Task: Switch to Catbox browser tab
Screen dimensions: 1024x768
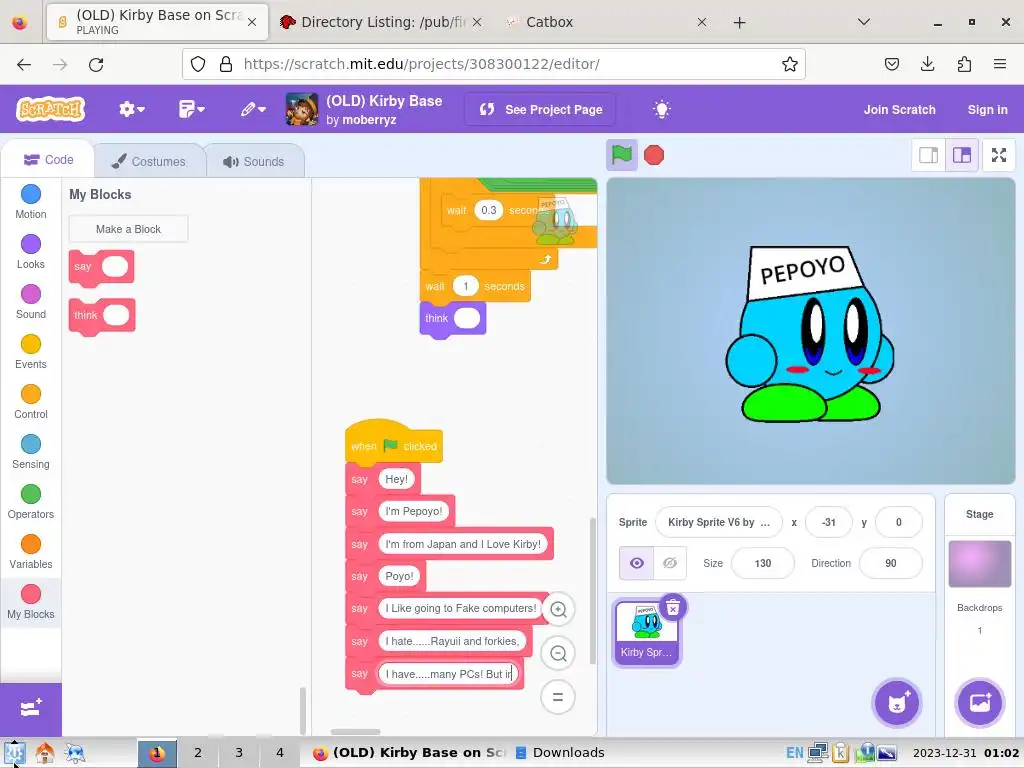Action: coord(606,22)
